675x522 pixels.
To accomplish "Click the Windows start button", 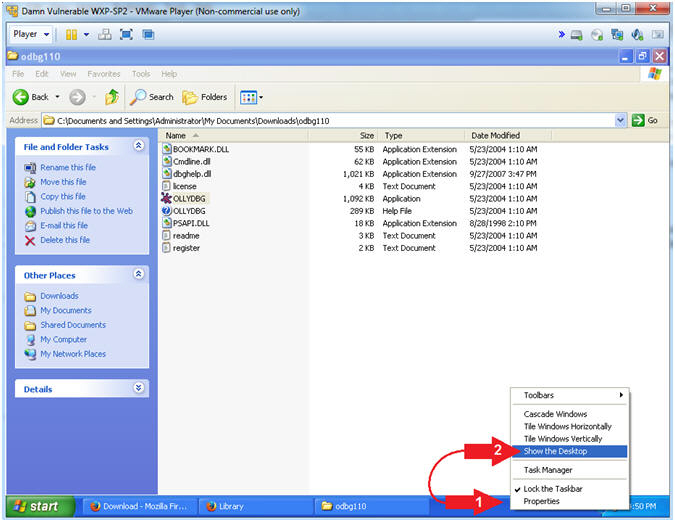I will click(x=41, y=506).
